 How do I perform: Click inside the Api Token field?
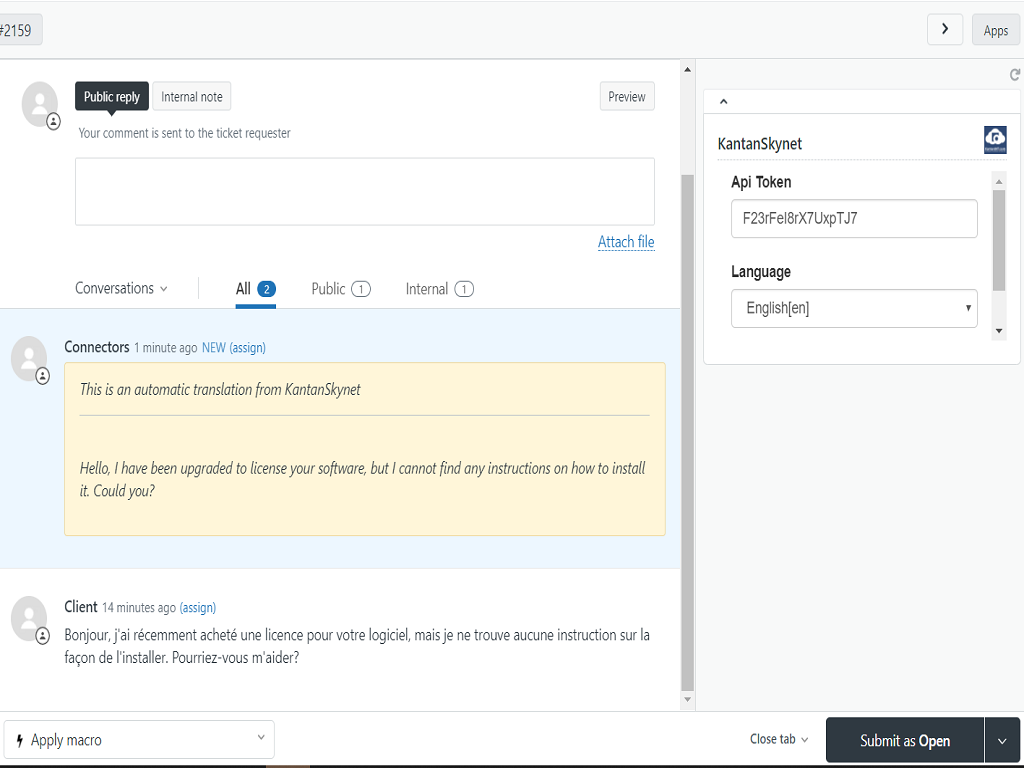click(854, 218)
